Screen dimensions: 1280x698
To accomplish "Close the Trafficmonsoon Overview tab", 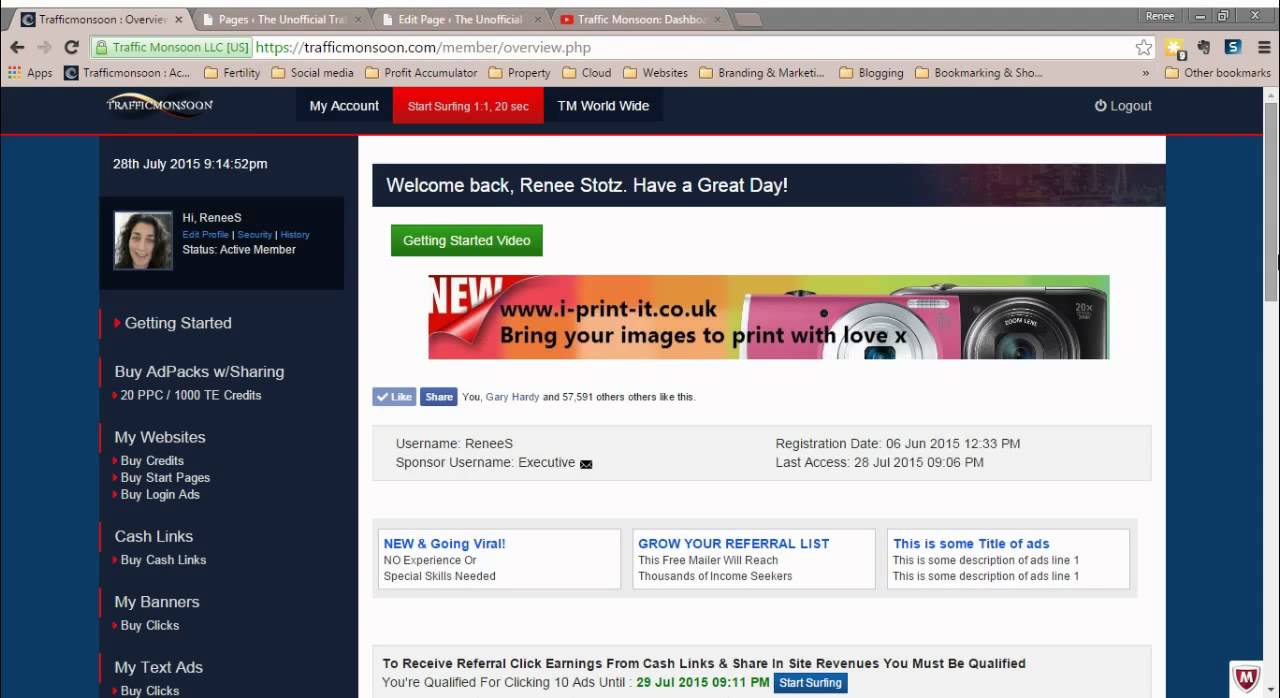I will [x=179, y=19].
